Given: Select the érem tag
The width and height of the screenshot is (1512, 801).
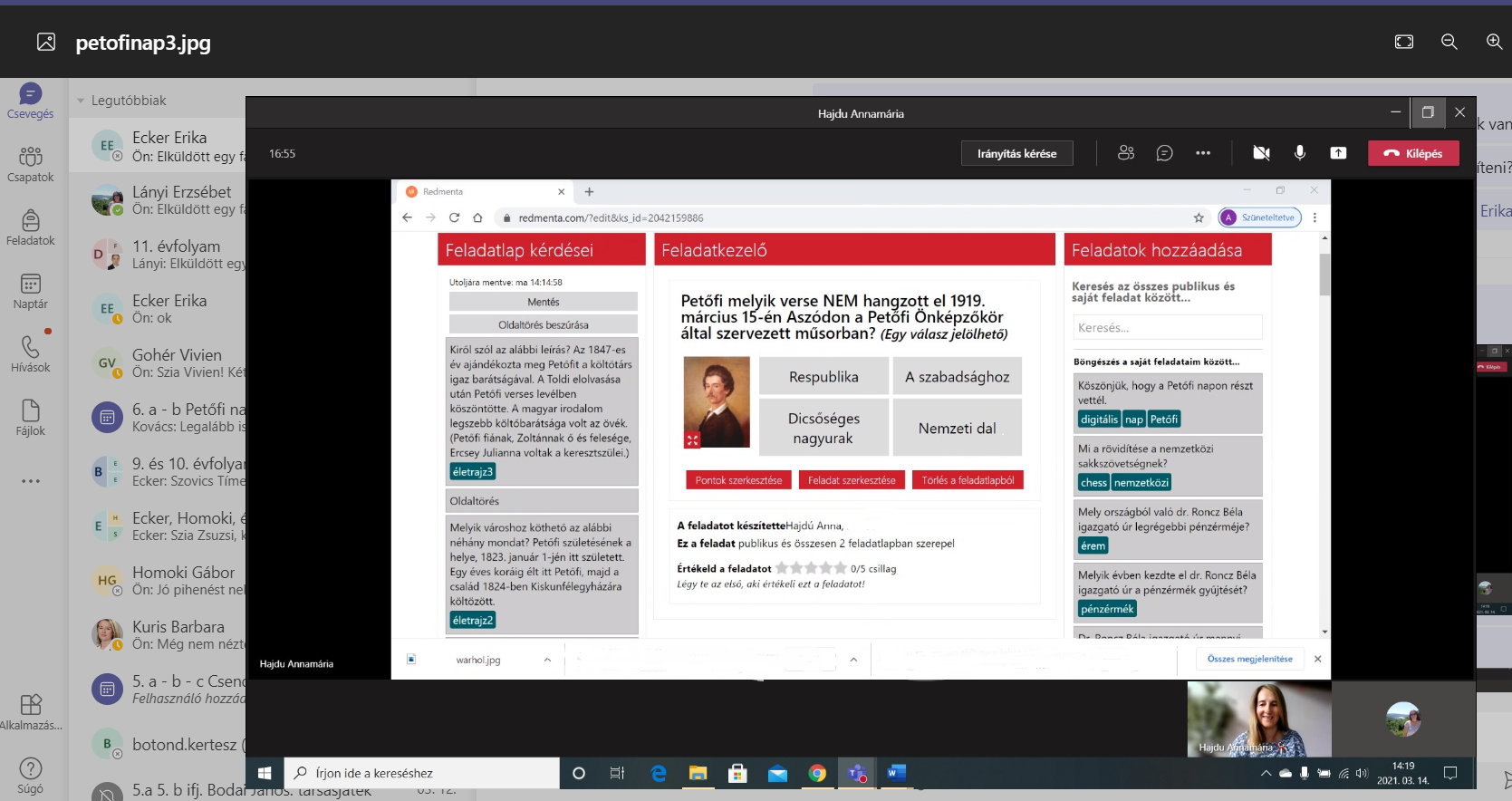Looking at the screenshot, I should 1093,546.
